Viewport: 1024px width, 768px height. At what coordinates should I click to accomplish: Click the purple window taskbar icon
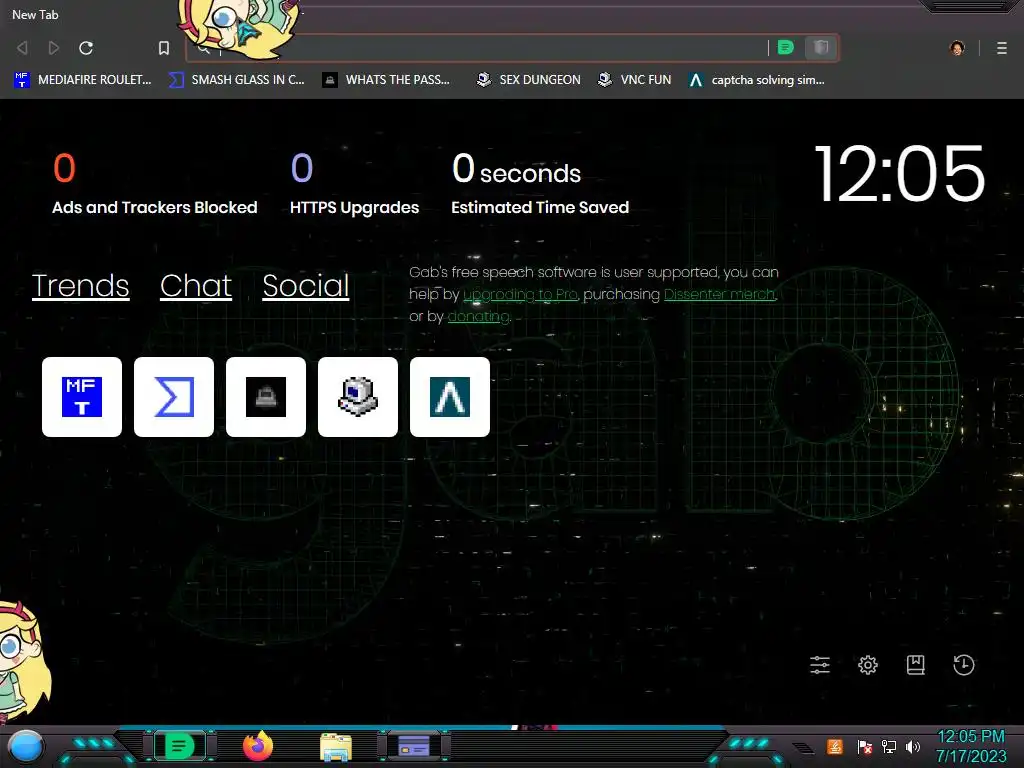pyautogui.click(x=413, y=746)
